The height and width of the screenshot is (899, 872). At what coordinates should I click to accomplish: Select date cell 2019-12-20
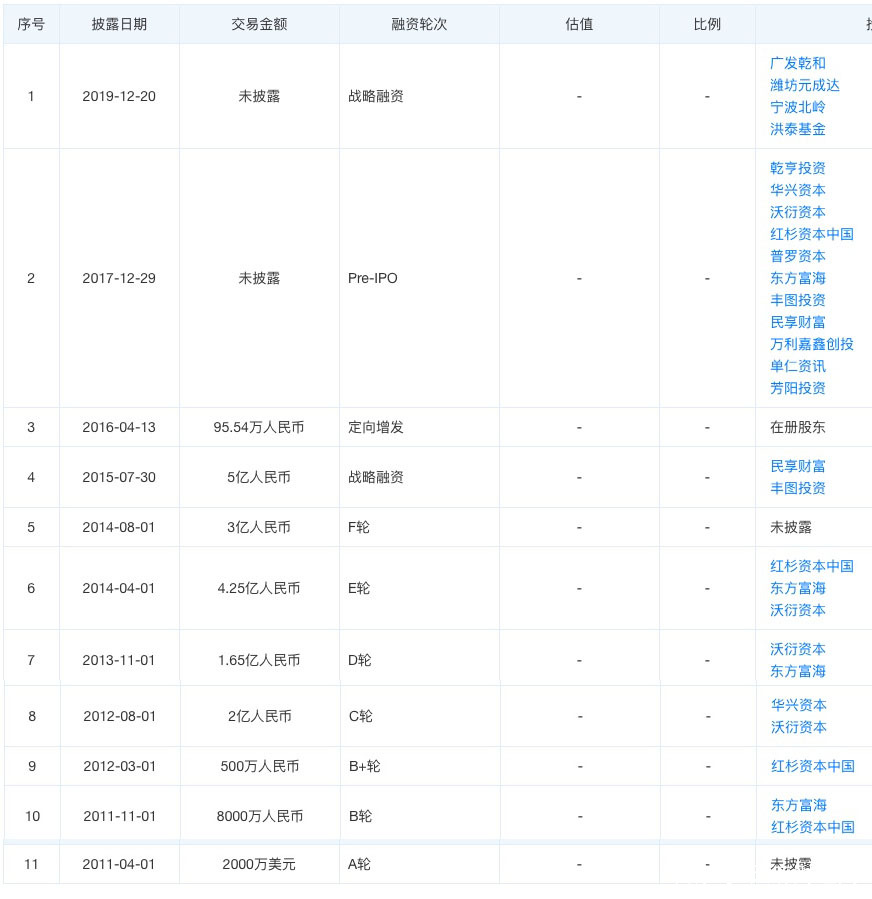point(119,96)
